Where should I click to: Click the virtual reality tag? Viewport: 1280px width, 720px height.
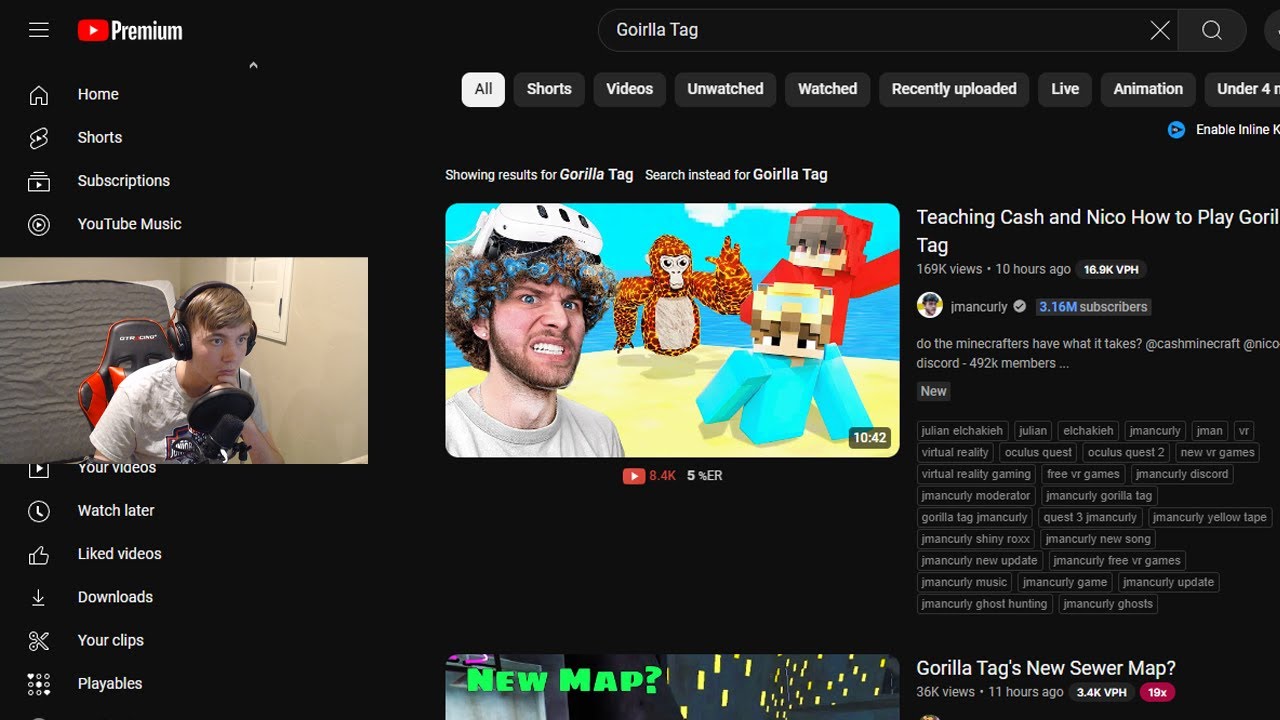[955, 452]
